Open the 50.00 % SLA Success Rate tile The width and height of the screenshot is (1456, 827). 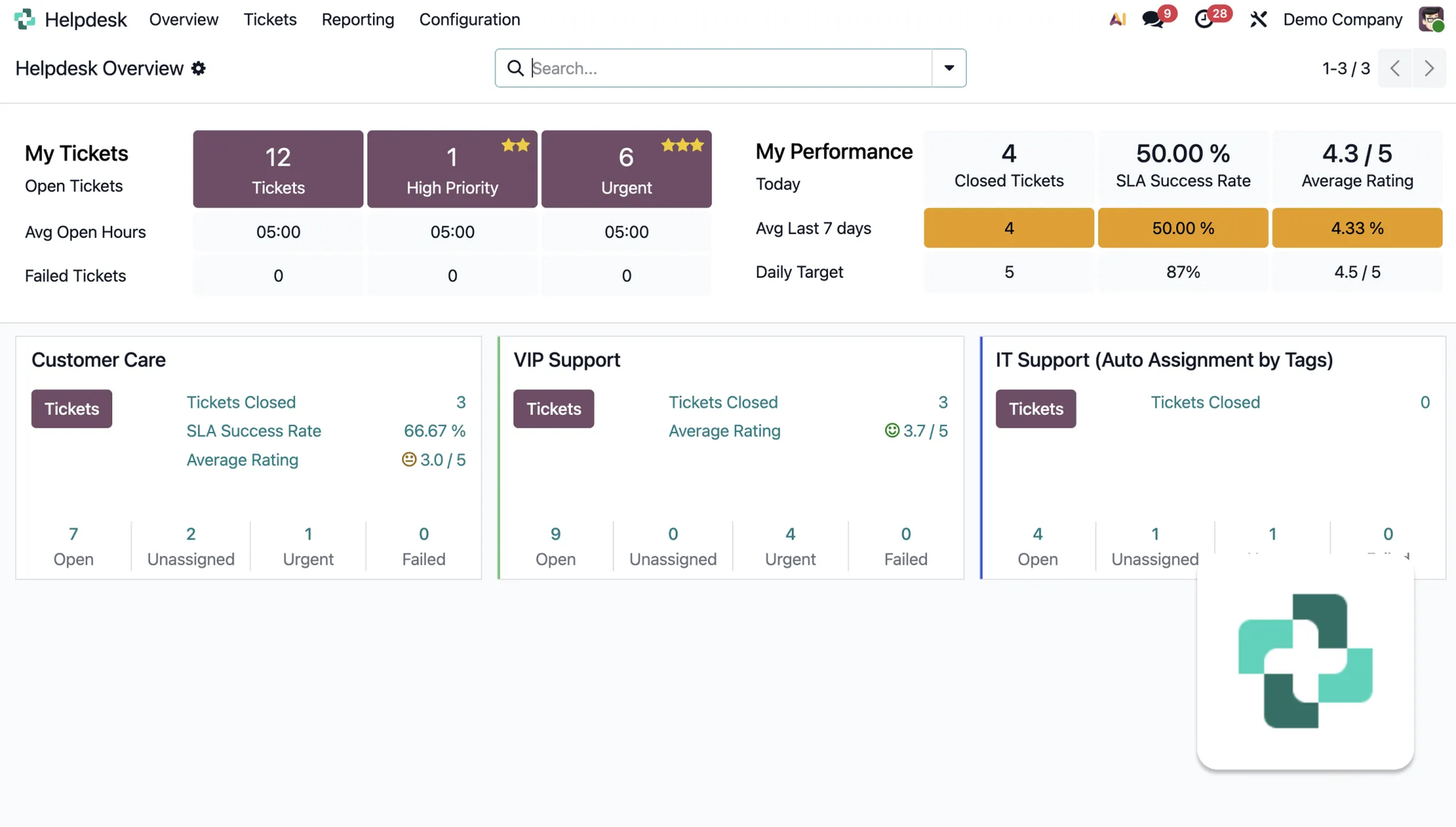point(1183,167)
